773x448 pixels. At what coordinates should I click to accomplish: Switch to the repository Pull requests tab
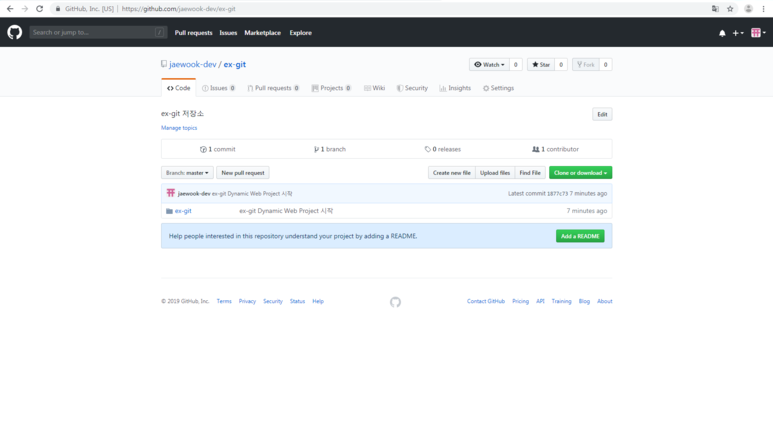[x=273, y=88]
